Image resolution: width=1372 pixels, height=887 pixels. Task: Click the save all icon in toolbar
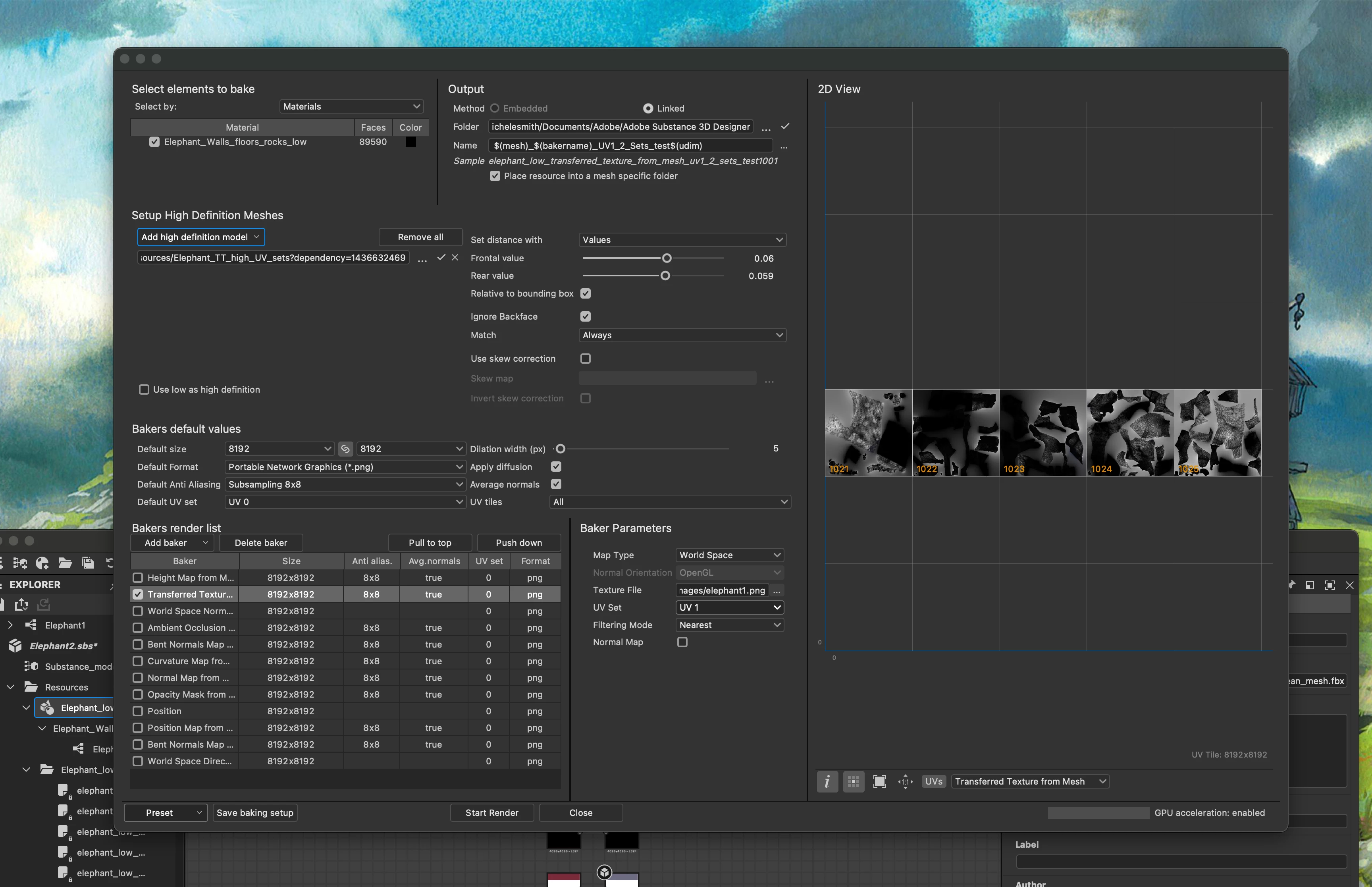[x=87, y=563]
